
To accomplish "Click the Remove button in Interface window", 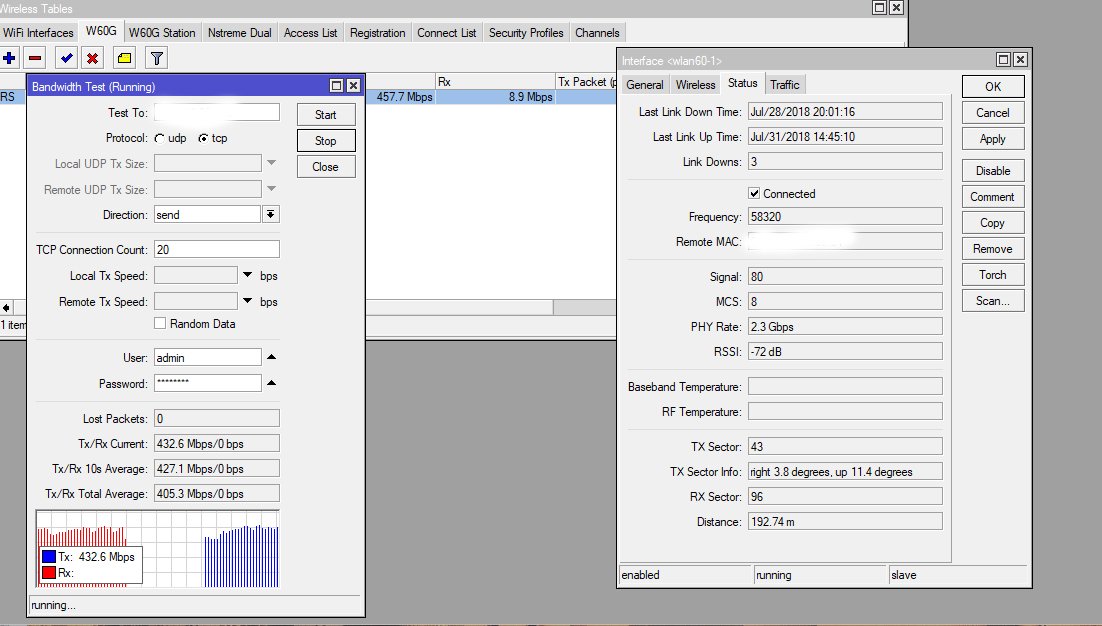I will (x=993, y=249).
